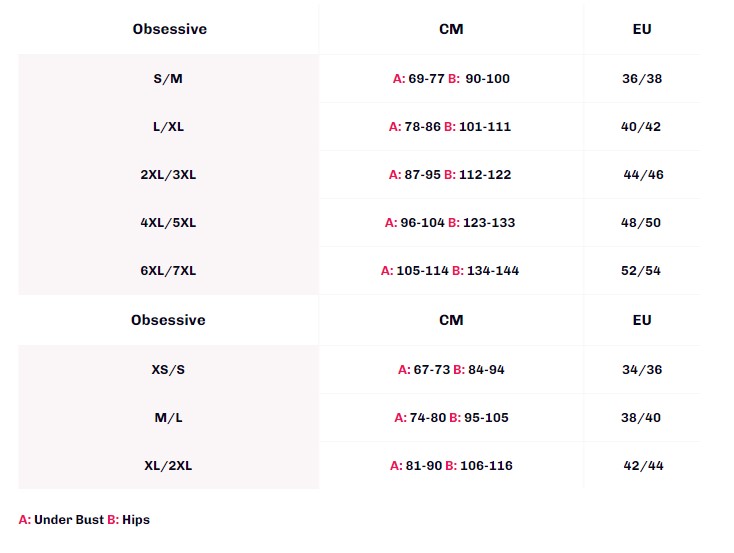Click the top EU column header
This screenshot has height=553, width=734.
[x=642, y=29]
